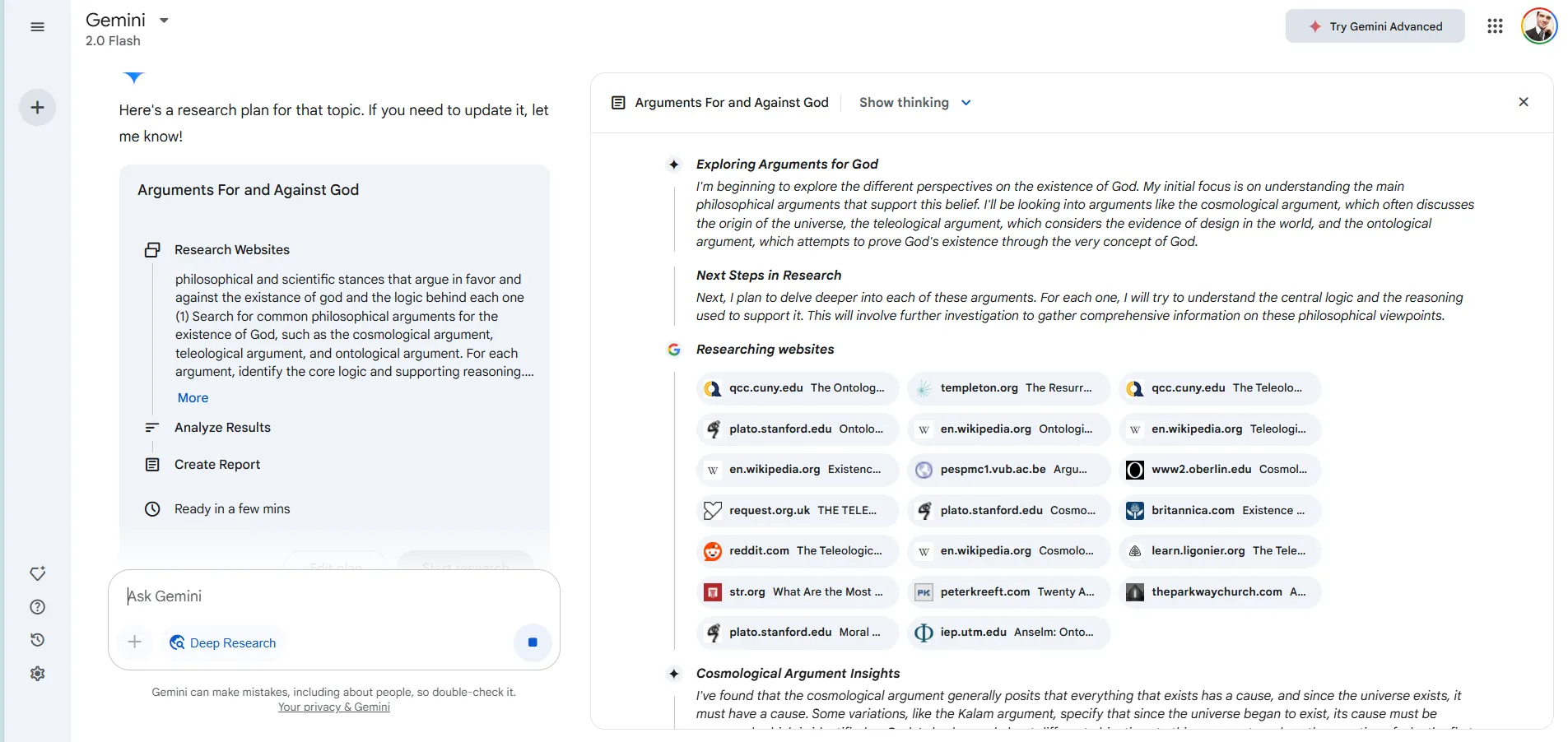Open the main menu hamburger icon

coord(37,27)
